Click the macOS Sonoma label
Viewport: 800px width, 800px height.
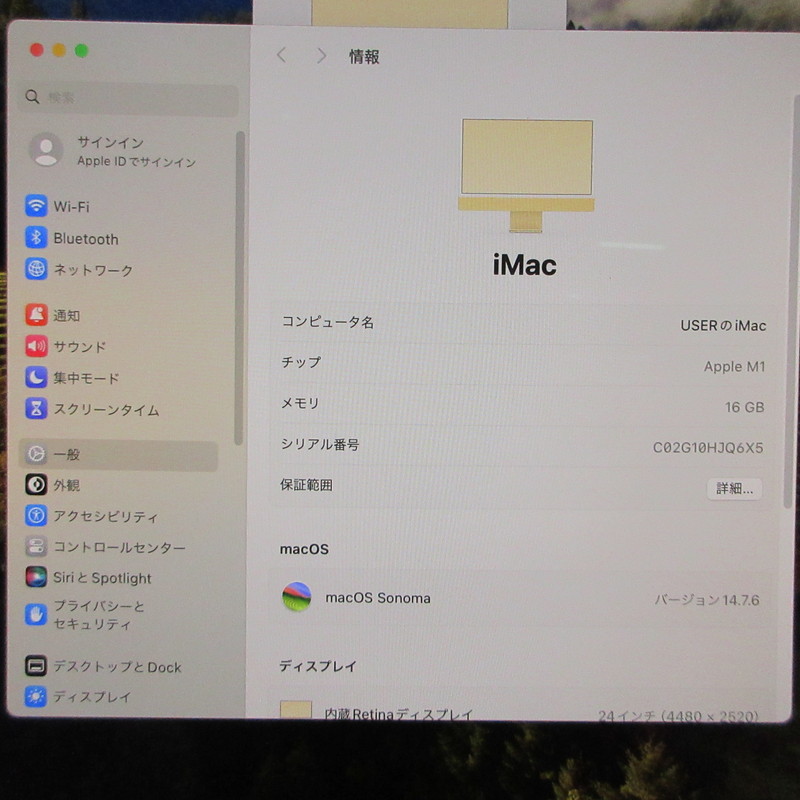tap(378, 597)
